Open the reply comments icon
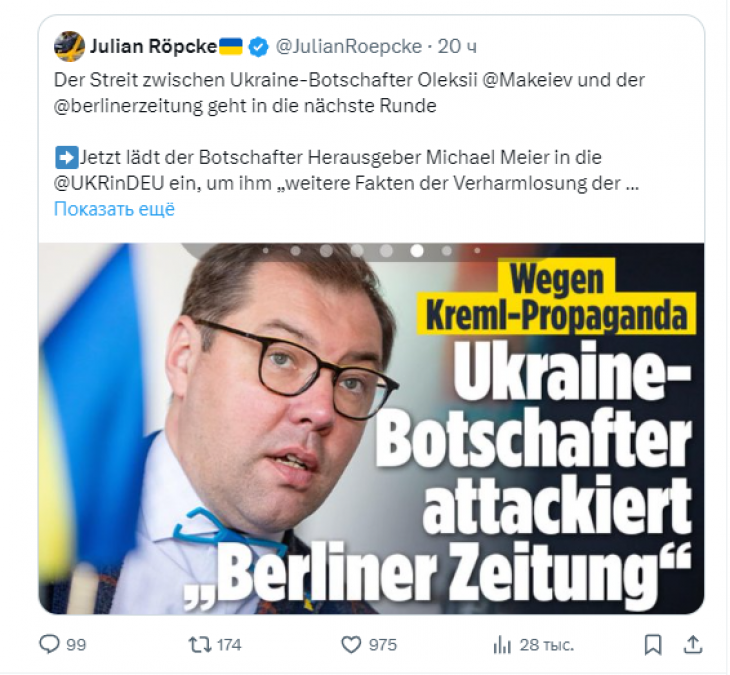Viewport: 730px width, 675px height. (x=49, y=645)
